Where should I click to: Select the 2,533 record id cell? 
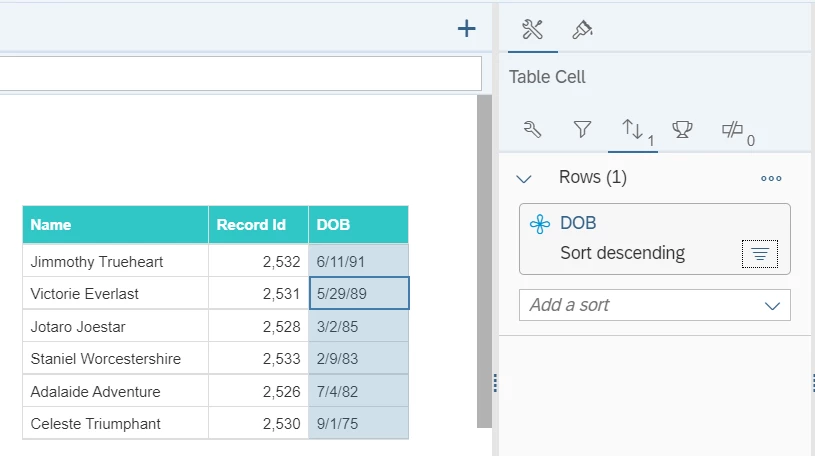[258, 359]
